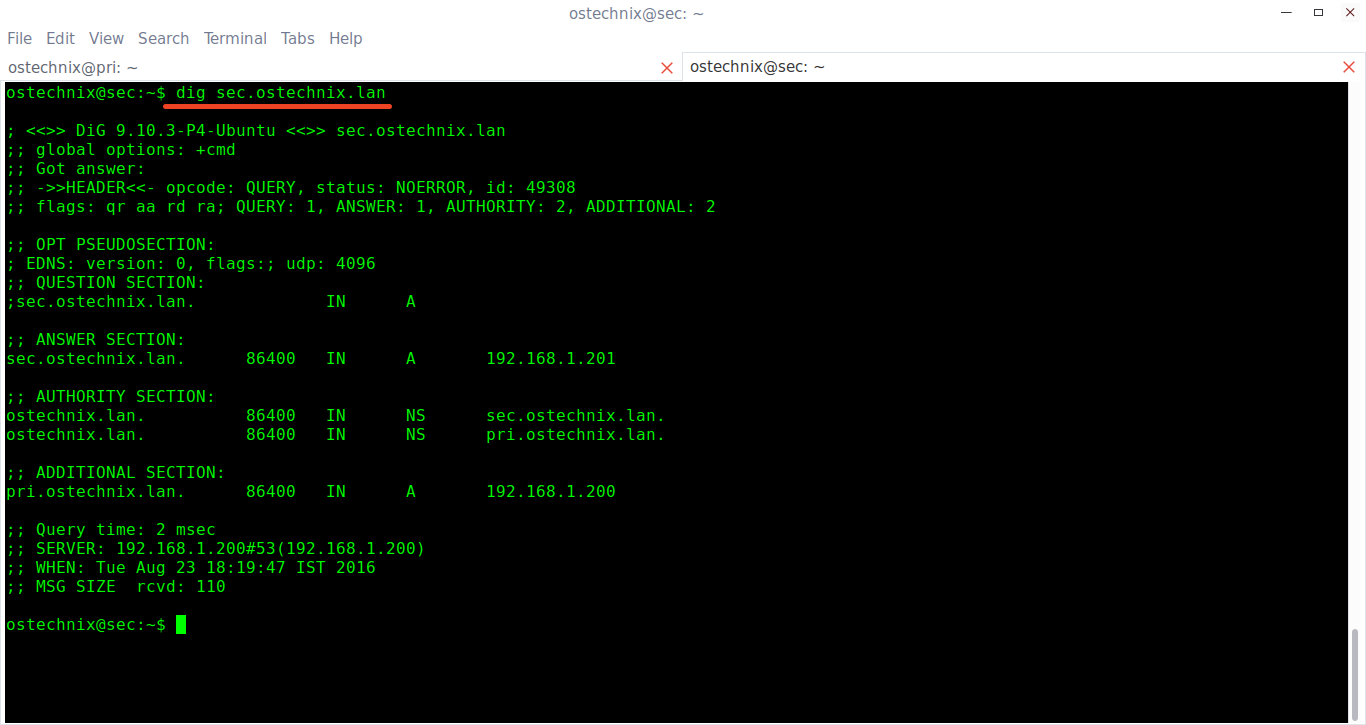
Task: Close the ostechnix@pri tab
Action: 667,68
